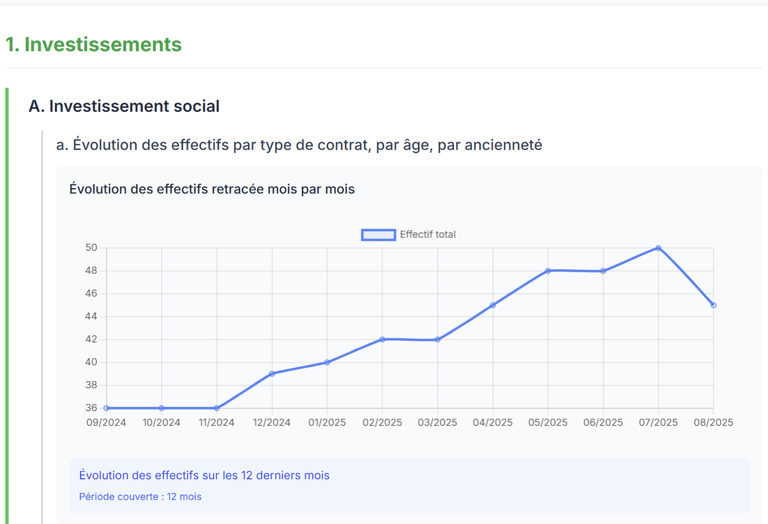The image size is (768, 524).
Task: Select the 05/2025 data point
Action: tap(548, 271)
